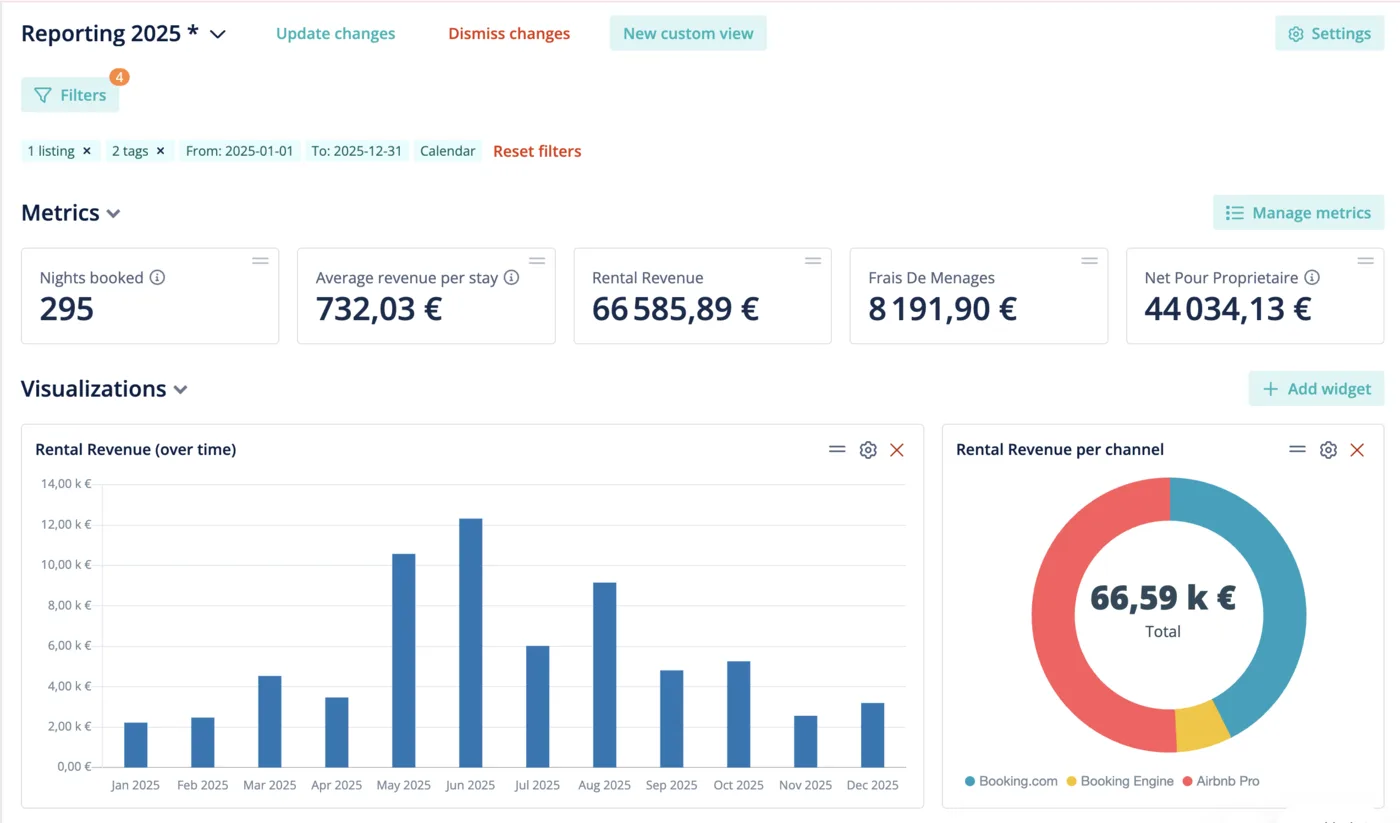The width and height of the screenshot is (1400, 823).
Task: Toggle Booking Engine series in donut legend
Action: pos(1120,781)
